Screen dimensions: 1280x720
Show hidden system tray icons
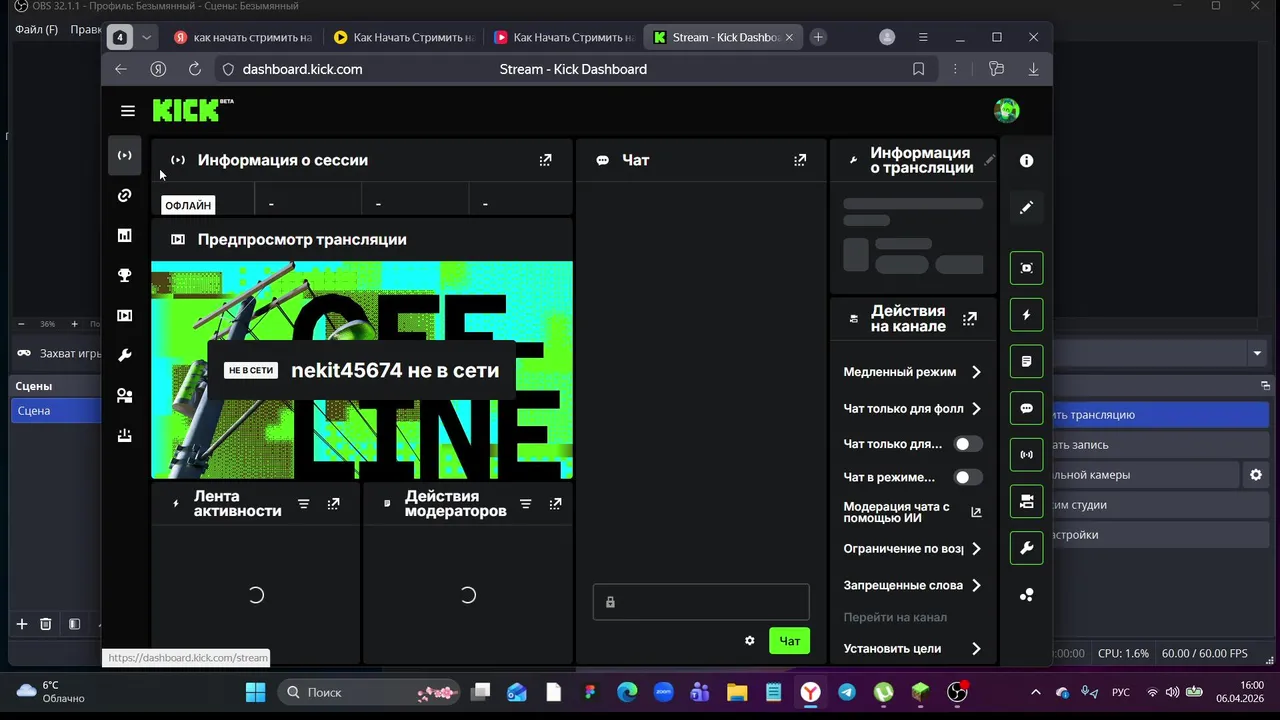click(x=1035, y=692)
